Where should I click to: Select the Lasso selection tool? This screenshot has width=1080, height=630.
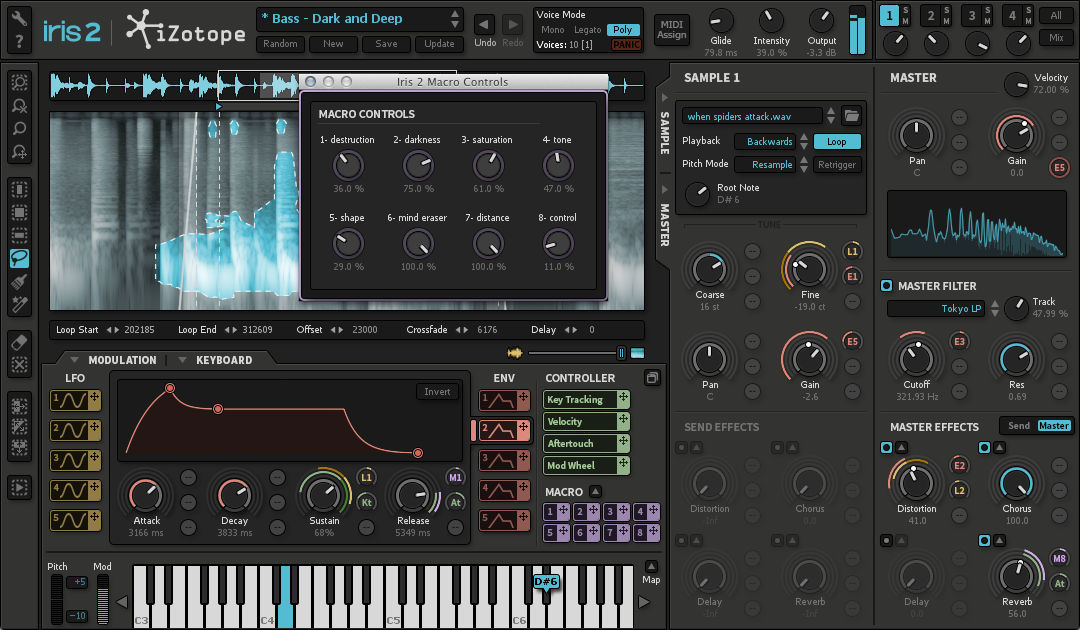(19, 258)
